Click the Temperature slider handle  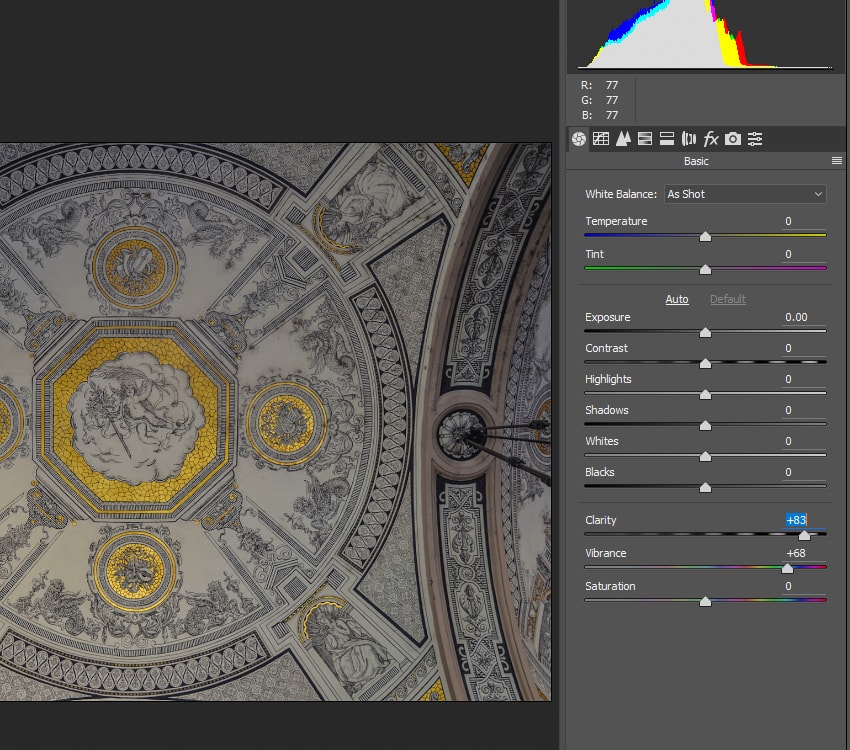(x=705, y=236)
